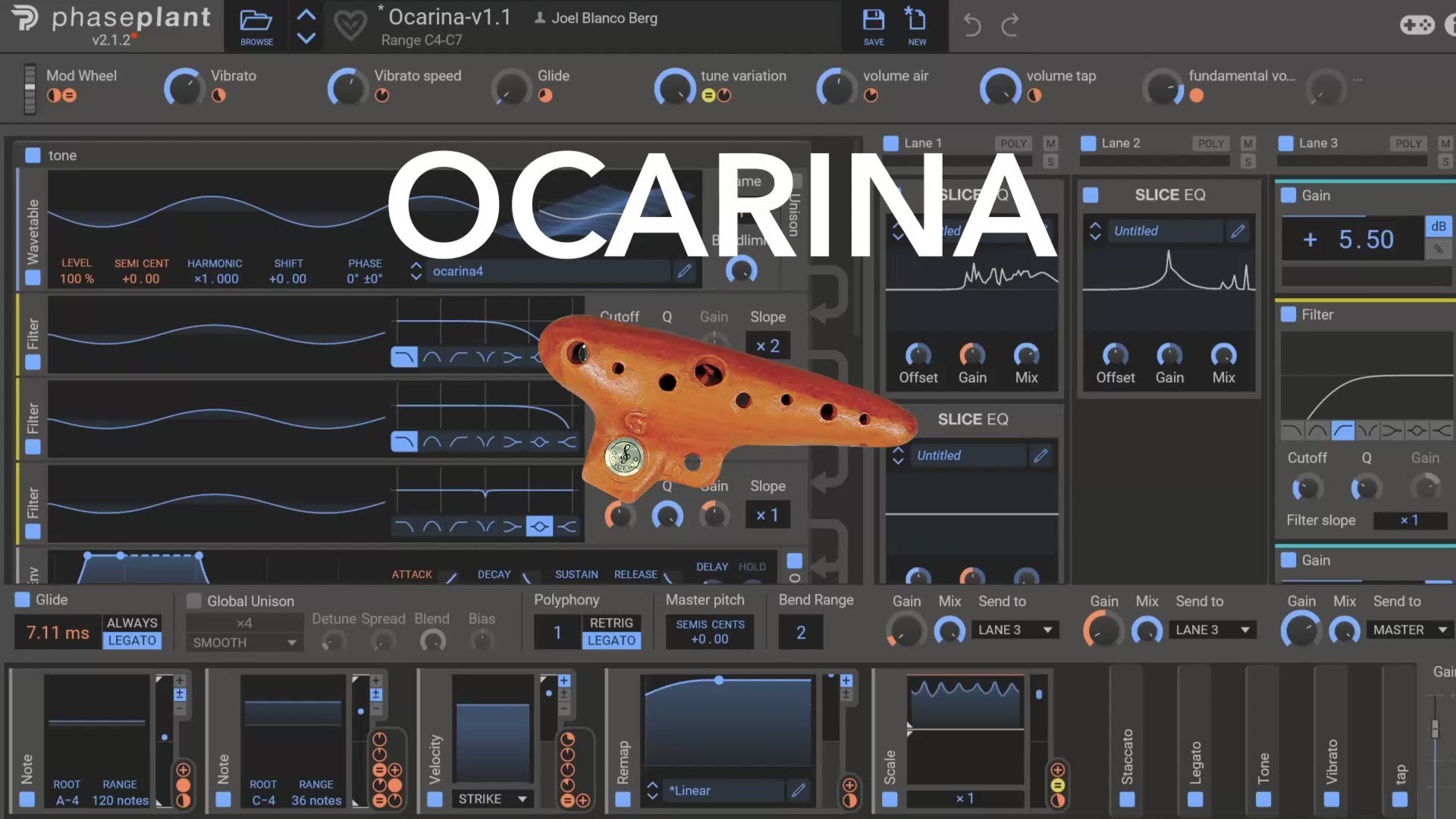
Task: Open the gamepad controller icon
Action: (1417, 25)
